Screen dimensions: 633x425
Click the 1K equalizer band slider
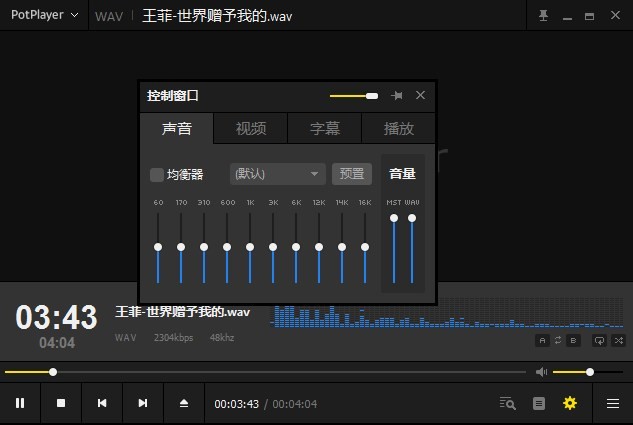pyautogui.click(x=250, y=247)
